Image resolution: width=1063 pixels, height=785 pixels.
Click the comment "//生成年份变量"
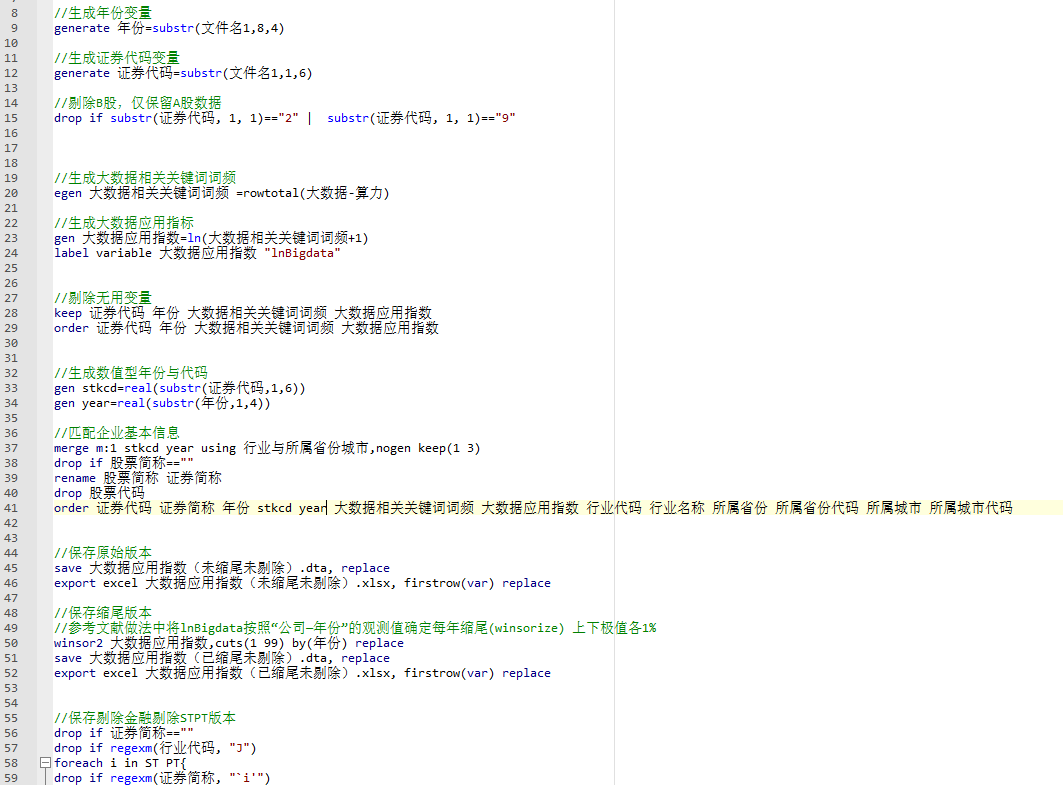[x=103, y=13]
